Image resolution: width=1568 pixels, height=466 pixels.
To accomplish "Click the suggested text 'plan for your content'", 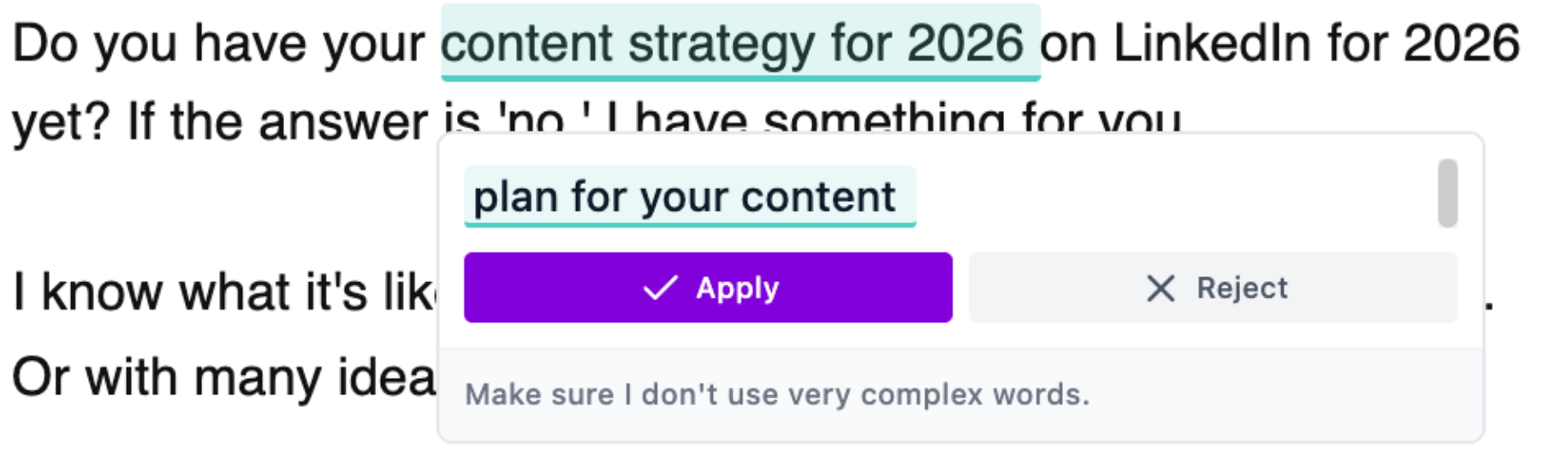I will pos(685,198).
